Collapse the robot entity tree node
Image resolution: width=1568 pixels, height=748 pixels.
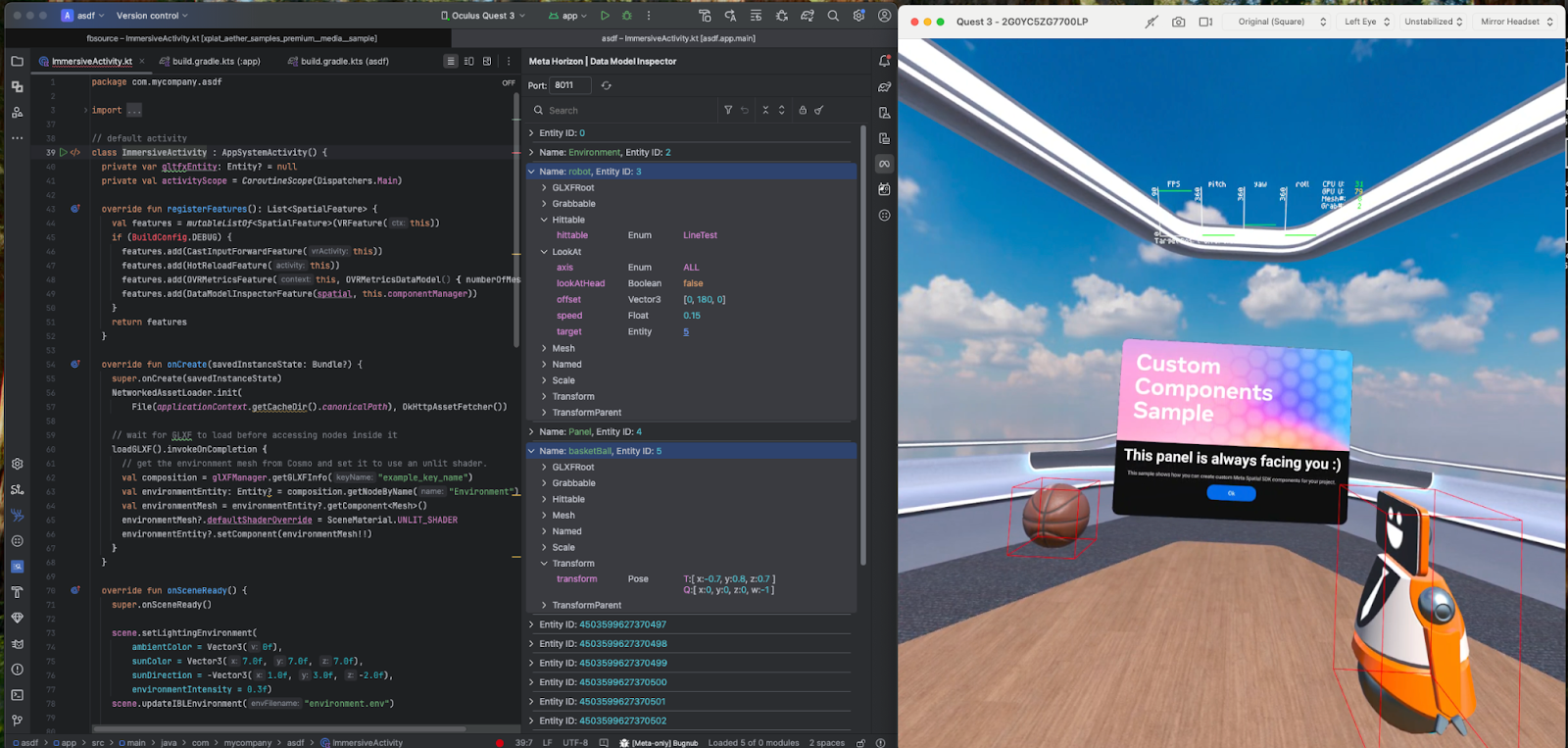tap(531, 172)
